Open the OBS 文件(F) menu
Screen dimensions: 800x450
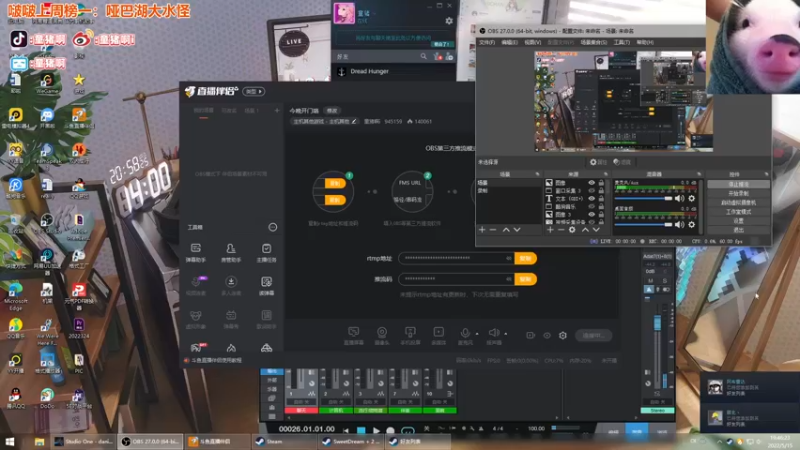coord(487,42)
